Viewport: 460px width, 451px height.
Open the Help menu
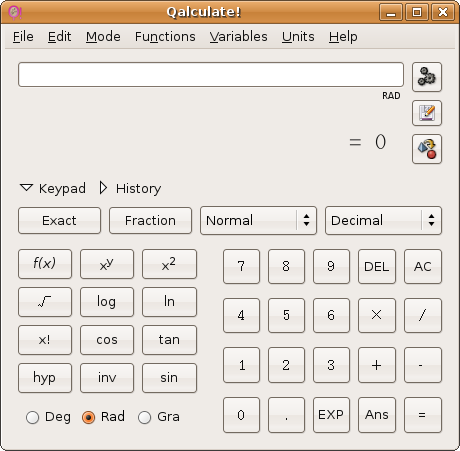(x=343, y=37)
